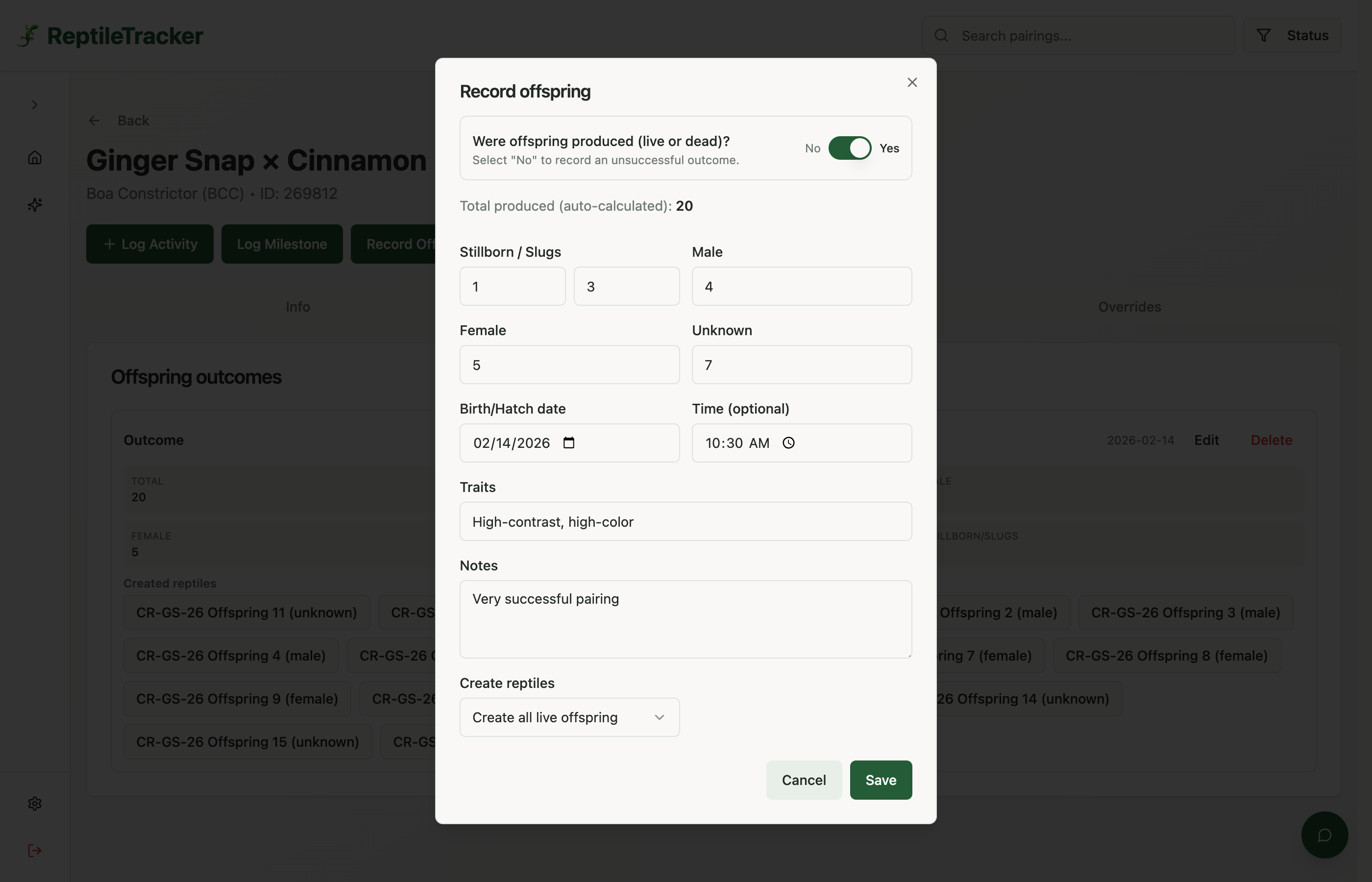
Task: Close the Record offspring dialog
Action: (912, 82)
